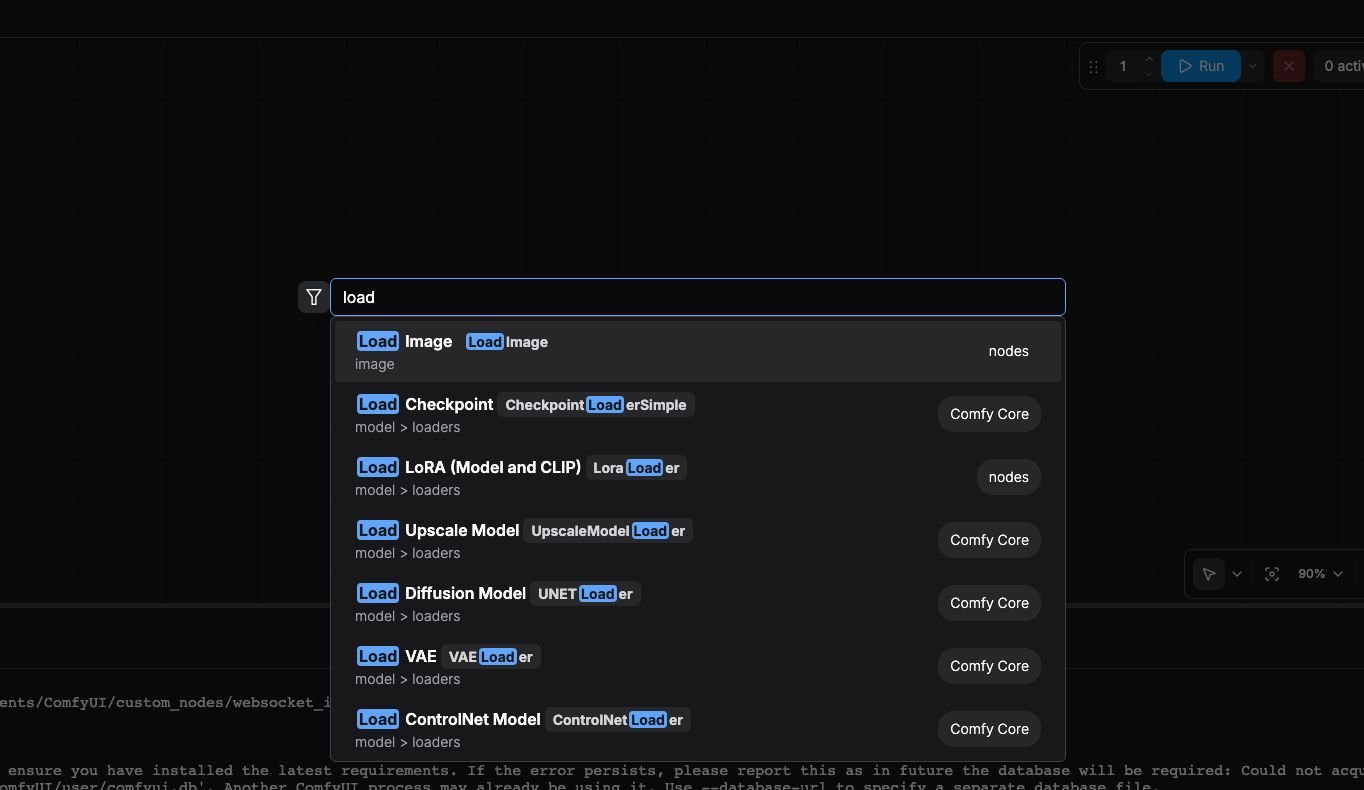Click the batch count field showing 1

(1124, 66)
